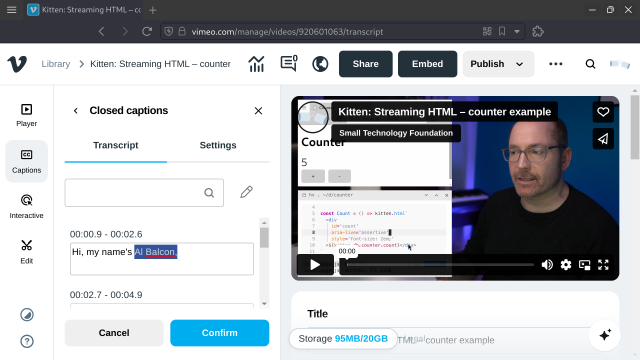
Task: Expand the address bar dropdown arrow
Action: [x=517, y=31]
